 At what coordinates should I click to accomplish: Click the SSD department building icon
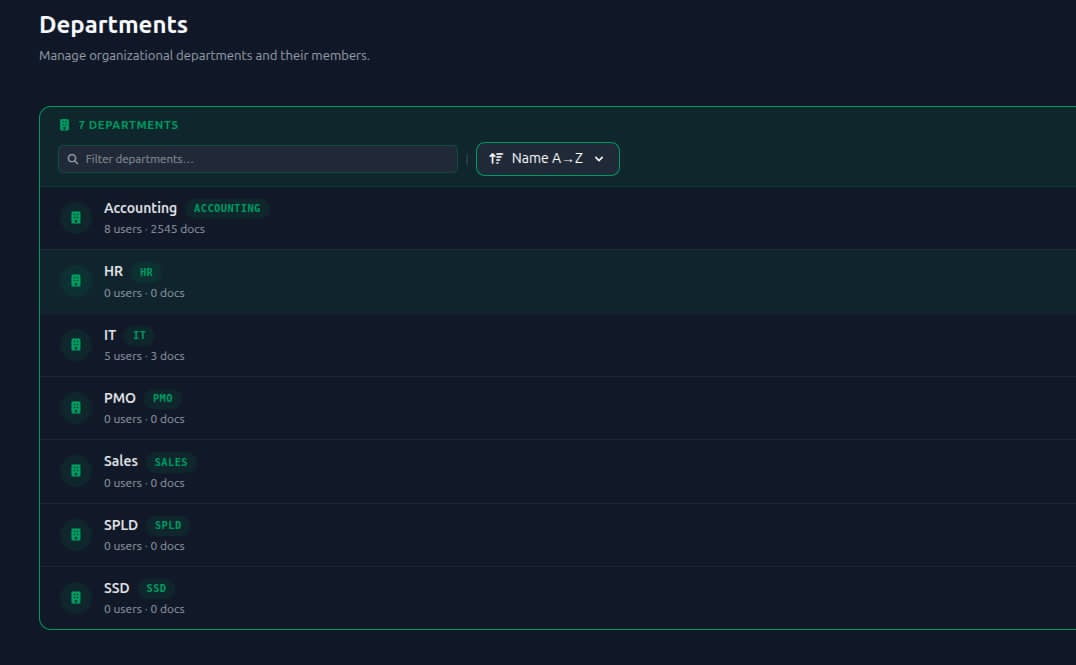76,597
